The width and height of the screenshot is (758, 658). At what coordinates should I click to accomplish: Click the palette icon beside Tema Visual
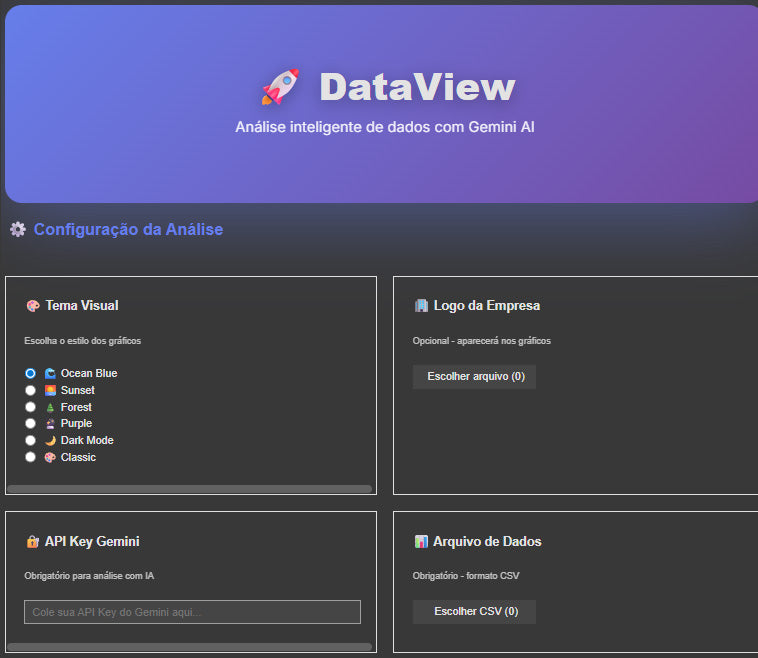[33, 306]
